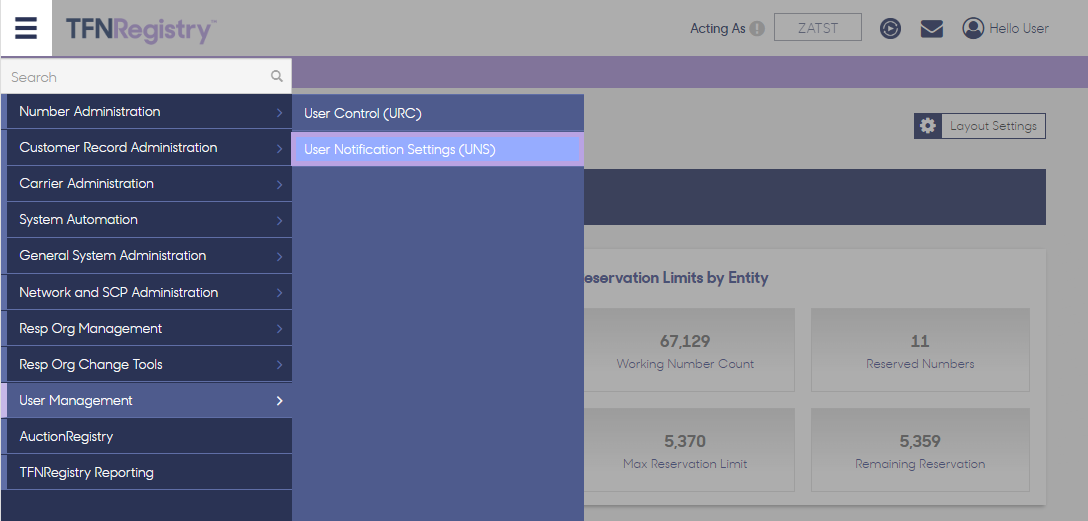Expand Resp Org Change Tools chevron
Image resolution: width=1088 pixels, height=521 pixels.
click(x=279, y=365)
